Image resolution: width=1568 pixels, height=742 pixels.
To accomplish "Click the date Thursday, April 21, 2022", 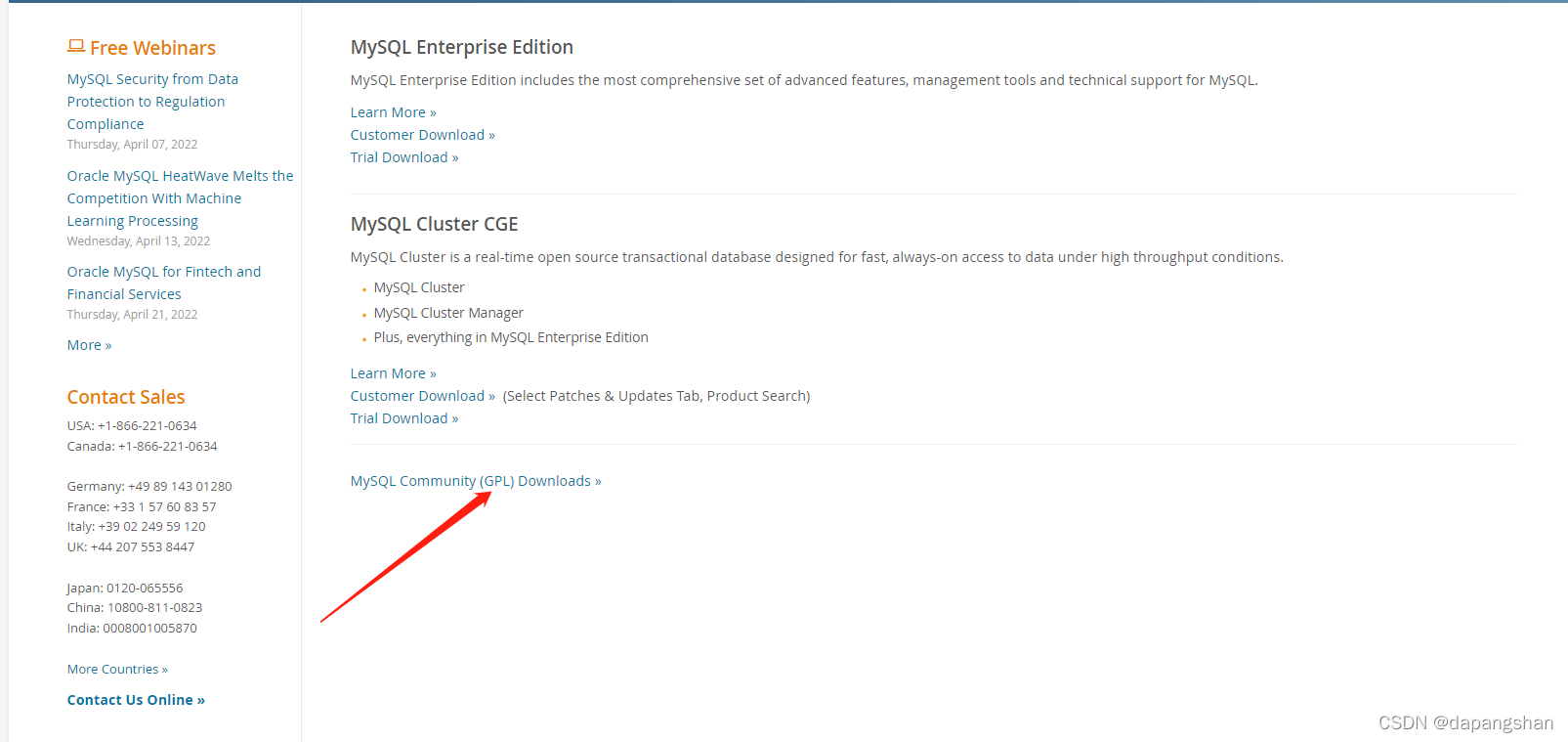I will point(132,315).
